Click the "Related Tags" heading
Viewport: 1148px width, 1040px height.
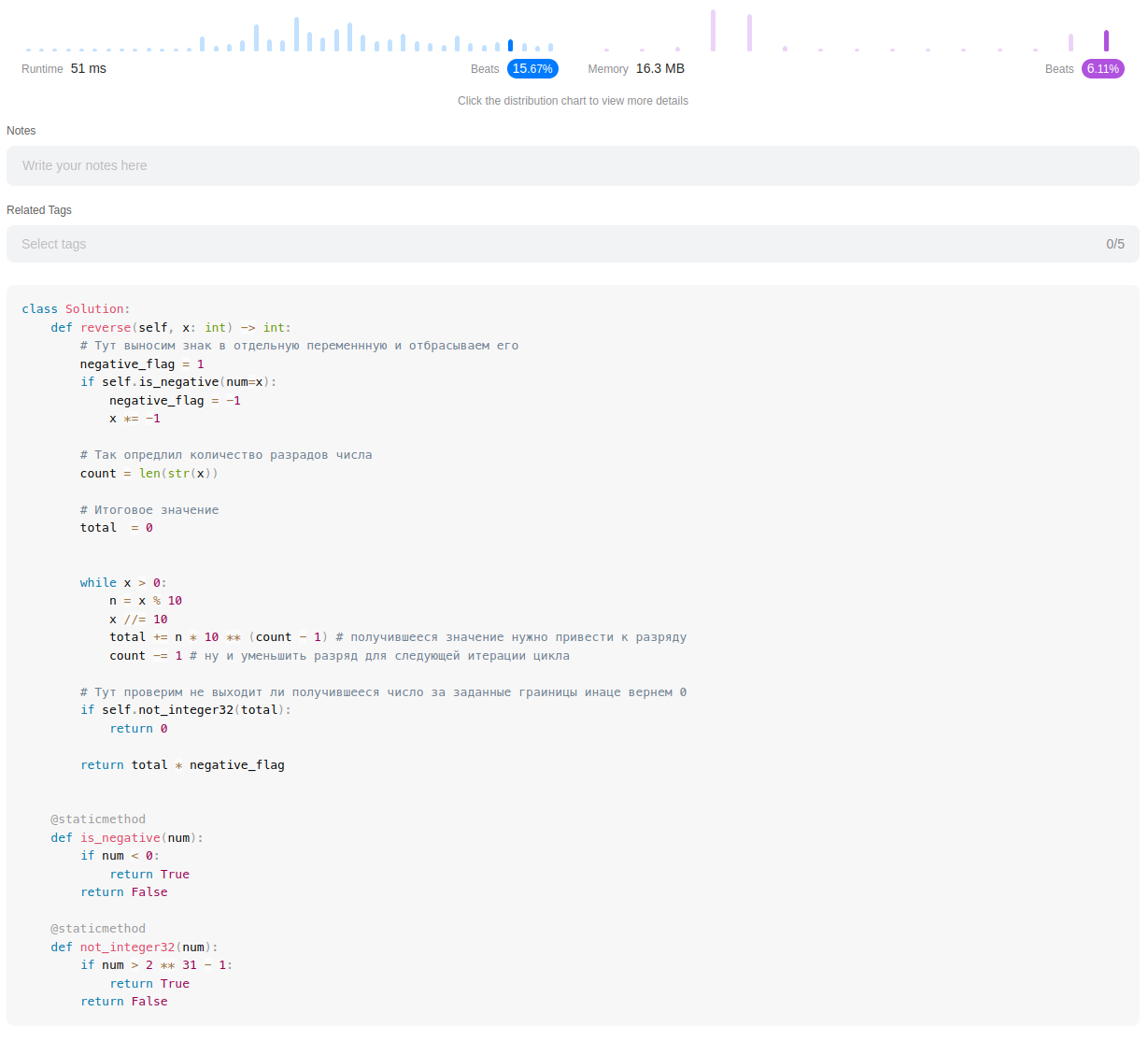[39, 210]
